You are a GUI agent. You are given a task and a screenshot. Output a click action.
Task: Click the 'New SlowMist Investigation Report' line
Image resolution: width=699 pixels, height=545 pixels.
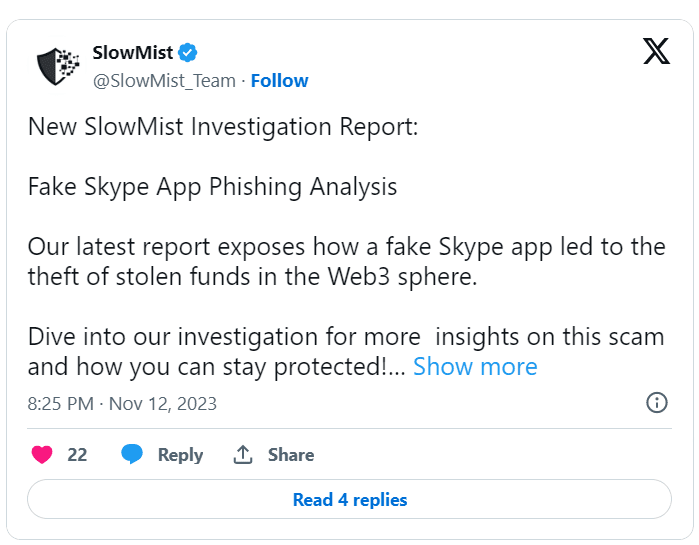pos(223,127)
